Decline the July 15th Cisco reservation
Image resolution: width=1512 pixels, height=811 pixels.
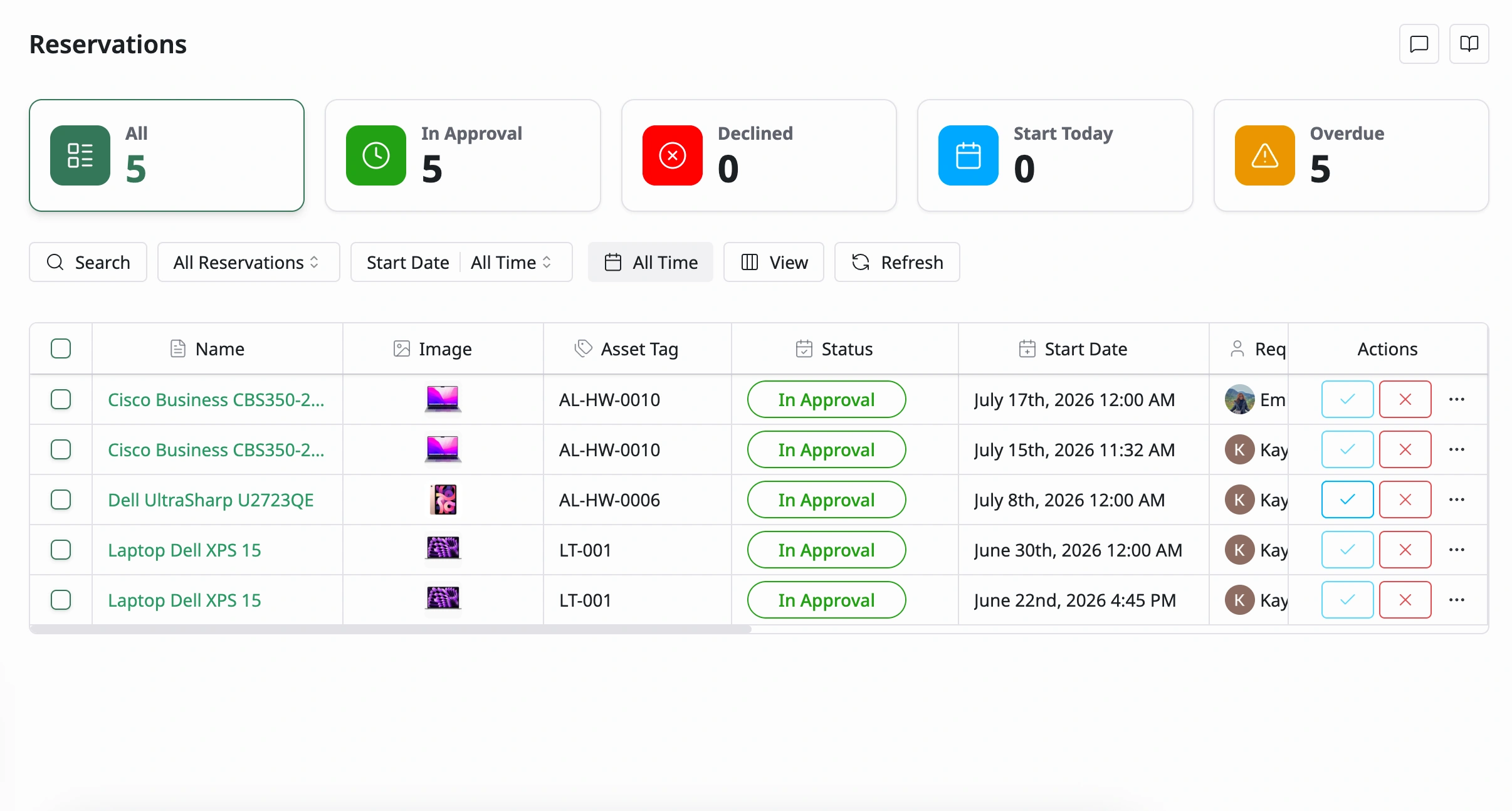point(1405,449)
